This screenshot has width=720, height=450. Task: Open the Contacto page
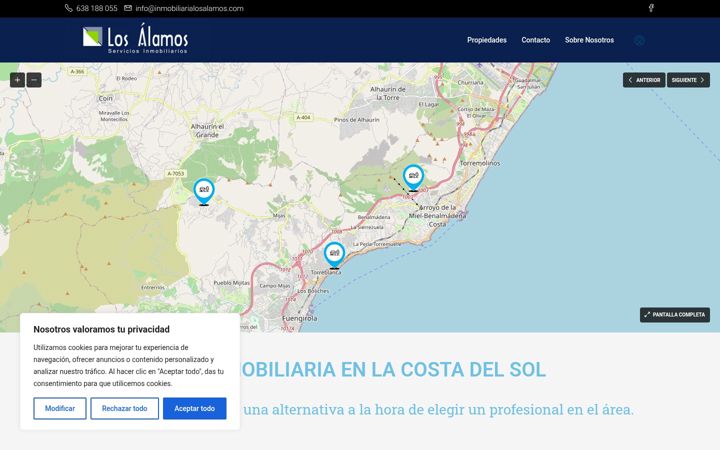click(535, 40)
